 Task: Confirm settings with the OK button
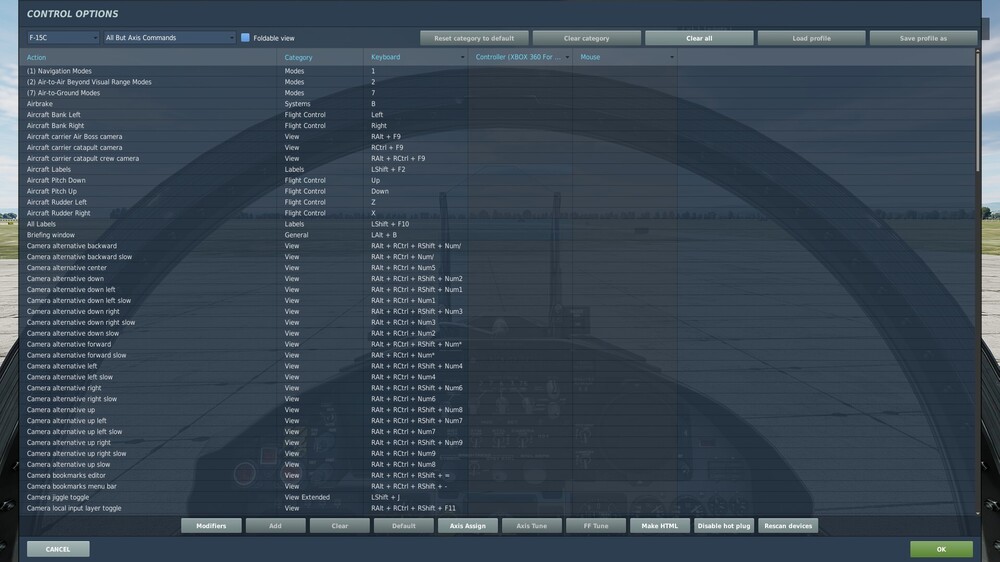click(941, 549)
